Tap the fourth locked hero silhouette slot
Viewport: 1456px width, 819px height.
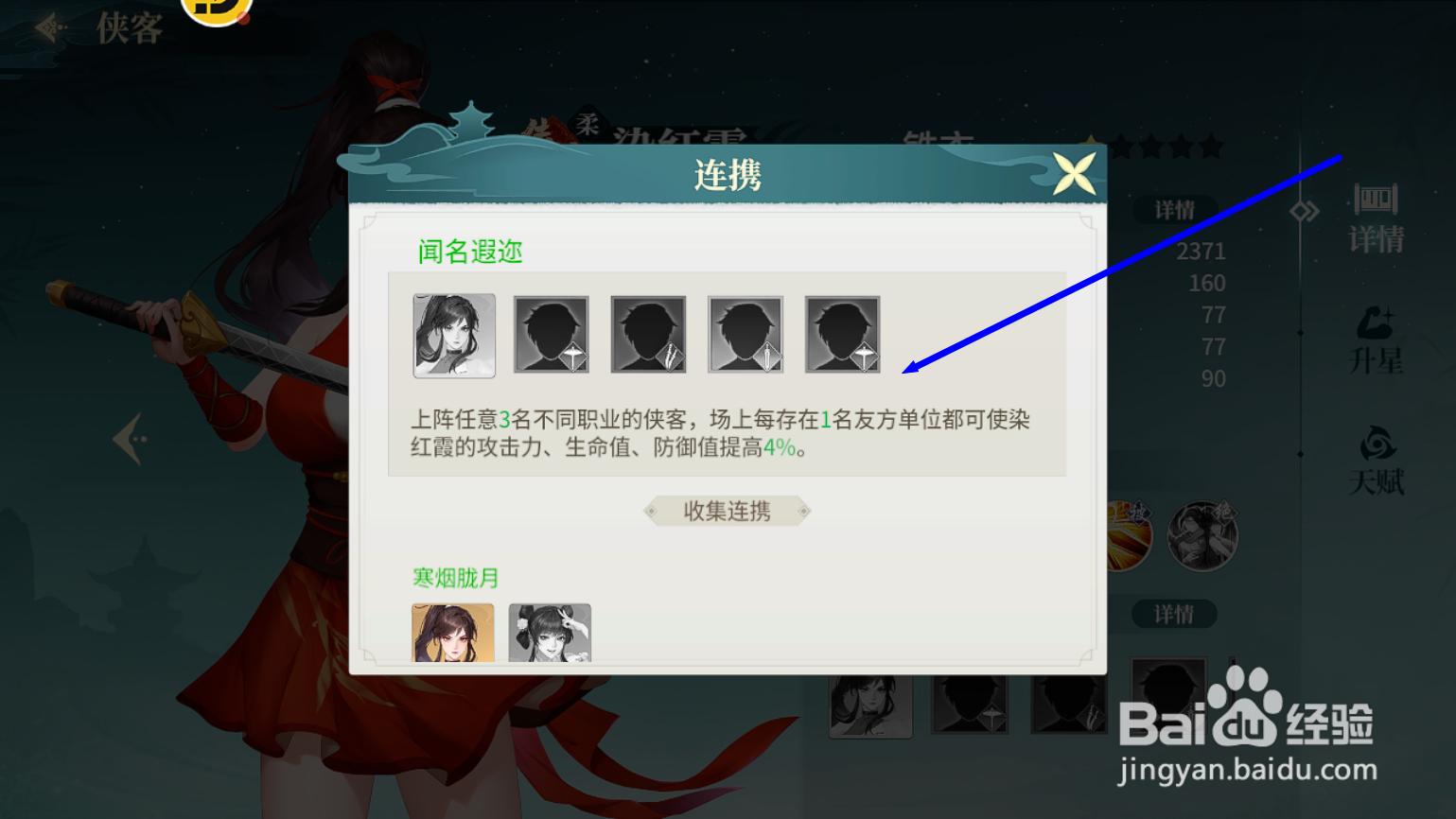(x=746, y=335)
